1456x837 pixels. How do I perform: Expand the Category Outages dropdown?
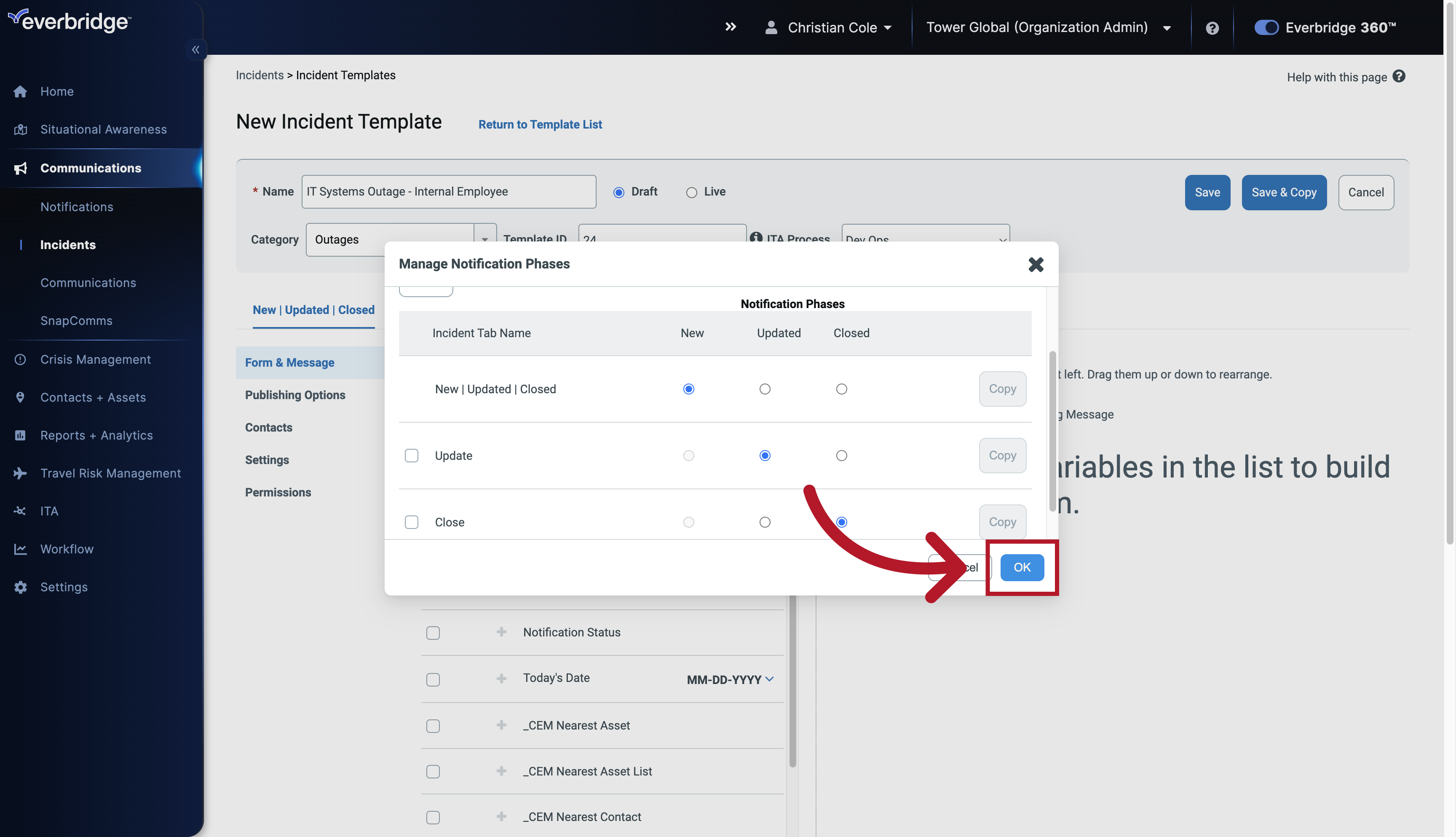coord(485,239)
